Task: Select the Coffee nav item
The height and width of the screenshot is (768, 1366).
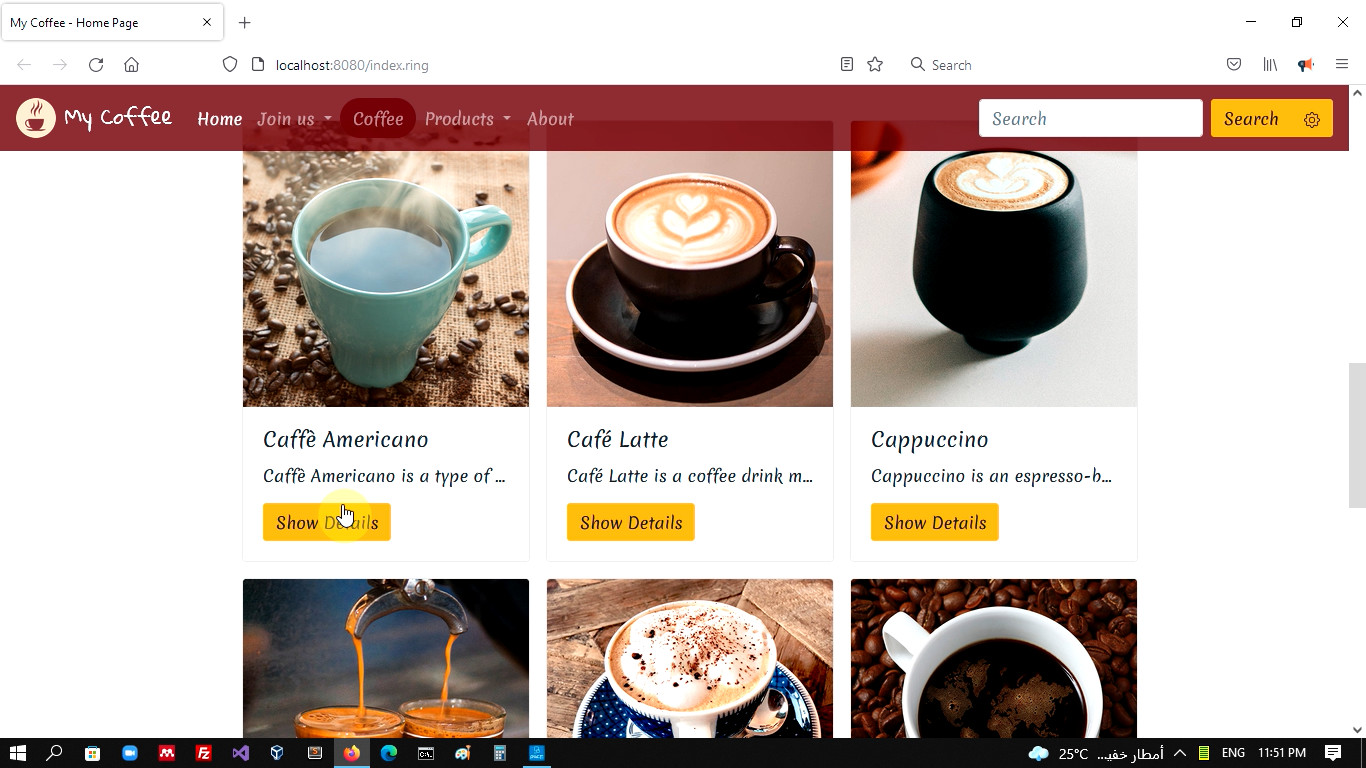Action: click(378, 119)
